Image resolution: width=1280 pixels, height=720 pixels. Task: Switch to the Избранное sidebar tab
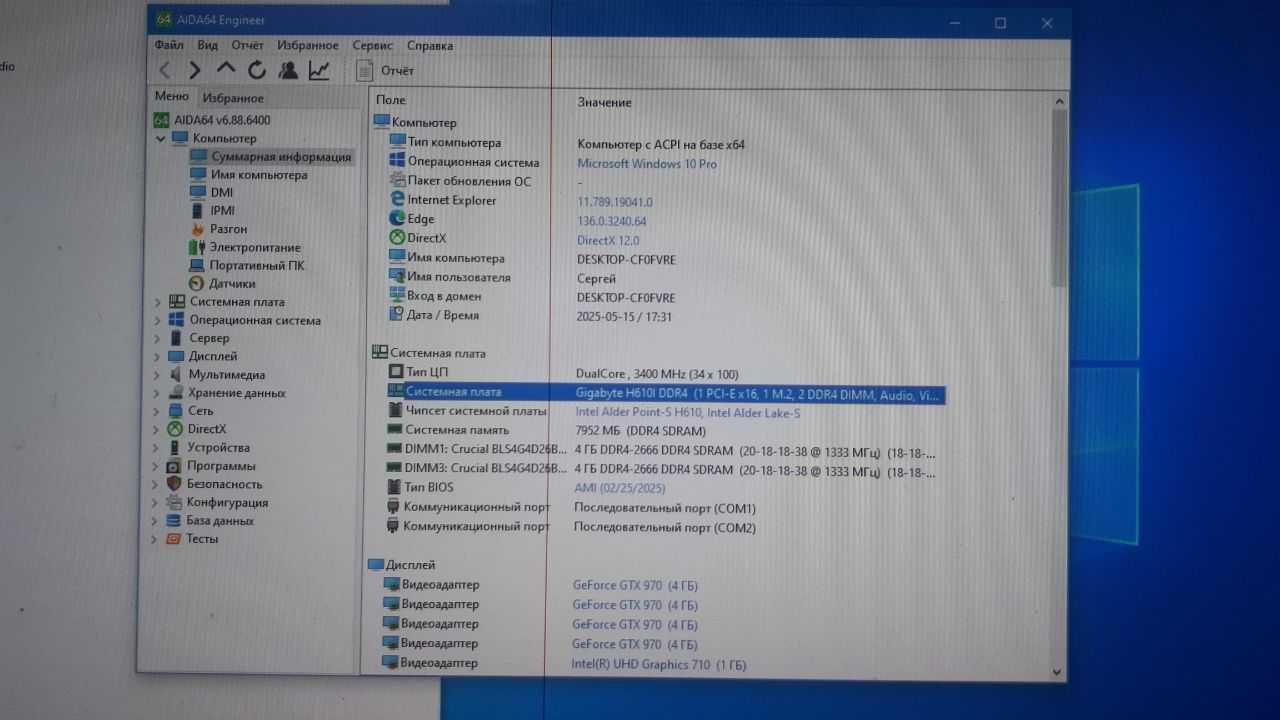[x=233, y=98]
